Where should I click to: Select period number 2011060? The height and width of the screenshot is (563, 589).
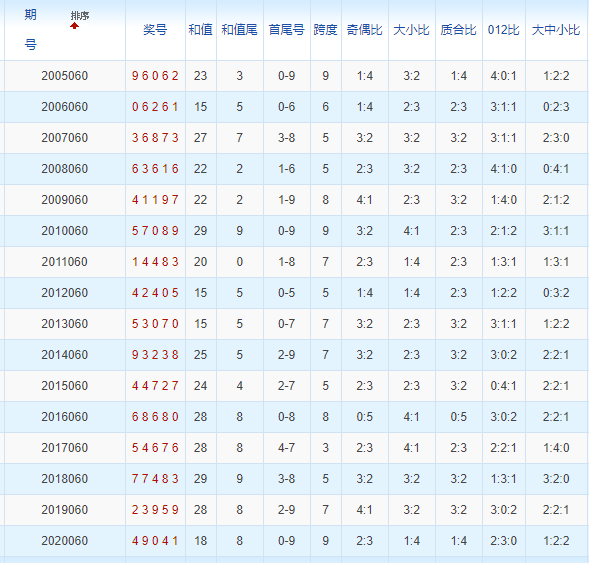[65, 262]
